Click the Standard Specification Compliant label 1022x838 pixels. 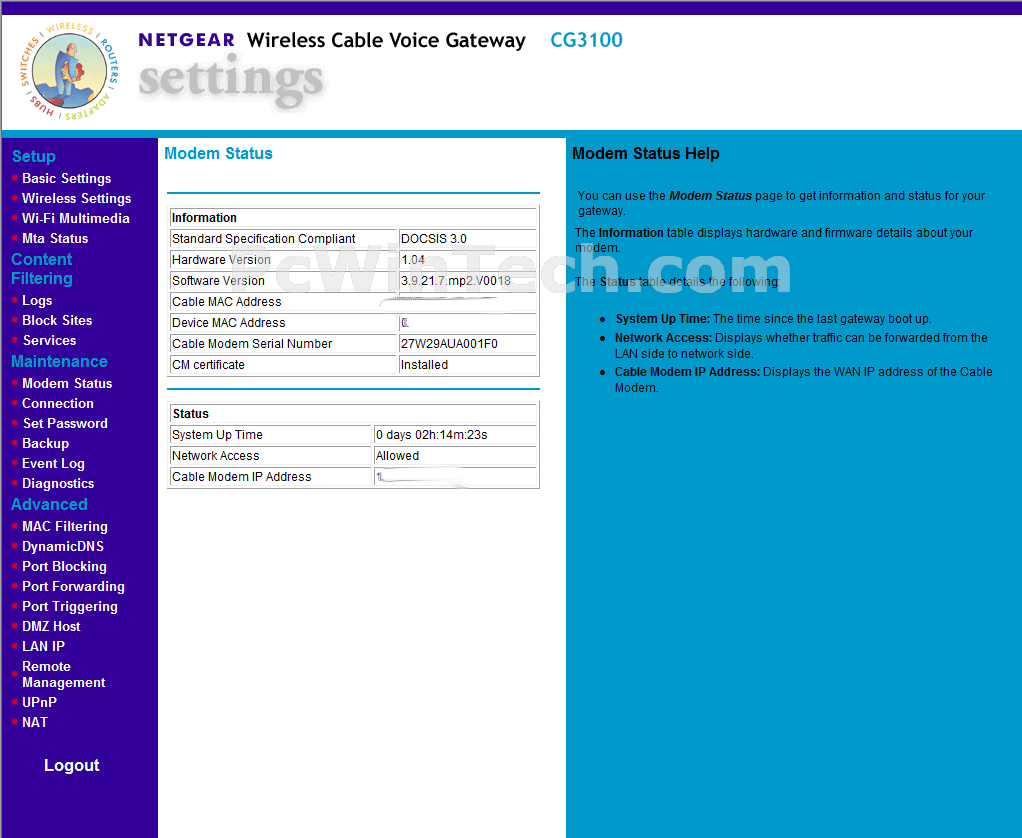point(263,239)
